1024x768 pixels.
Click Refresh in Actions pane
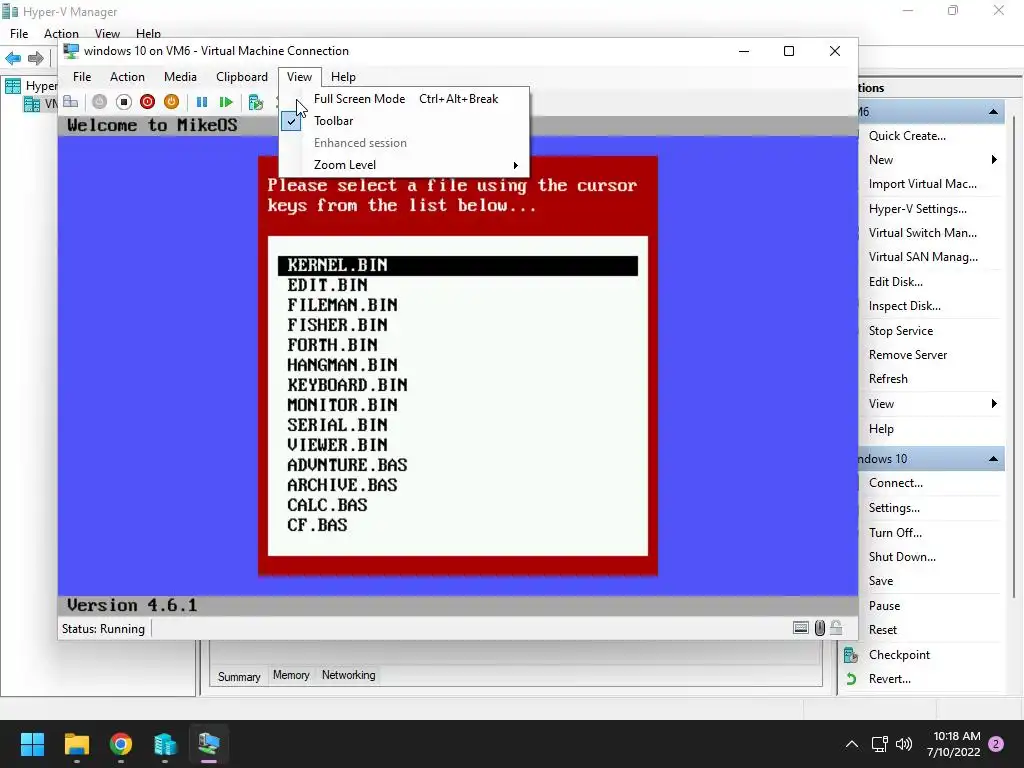pos(888,379)
